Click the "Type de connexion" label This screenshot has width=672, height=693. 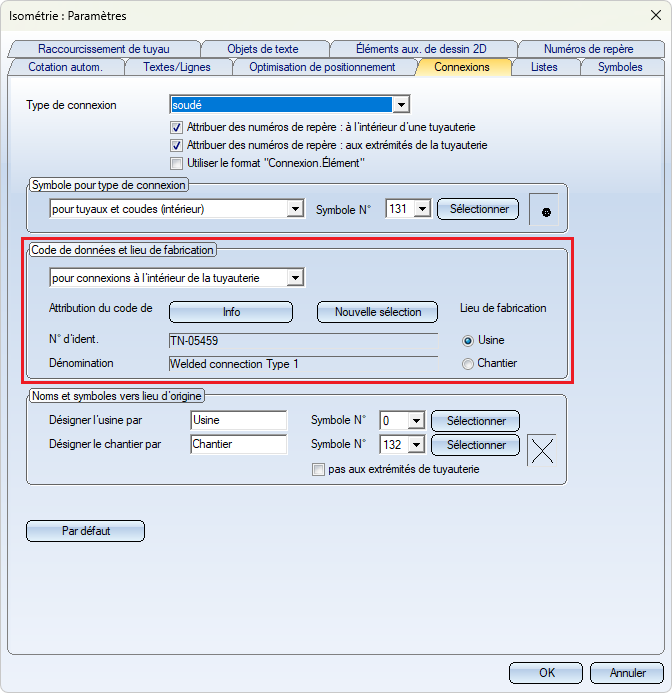coord(71,105)
